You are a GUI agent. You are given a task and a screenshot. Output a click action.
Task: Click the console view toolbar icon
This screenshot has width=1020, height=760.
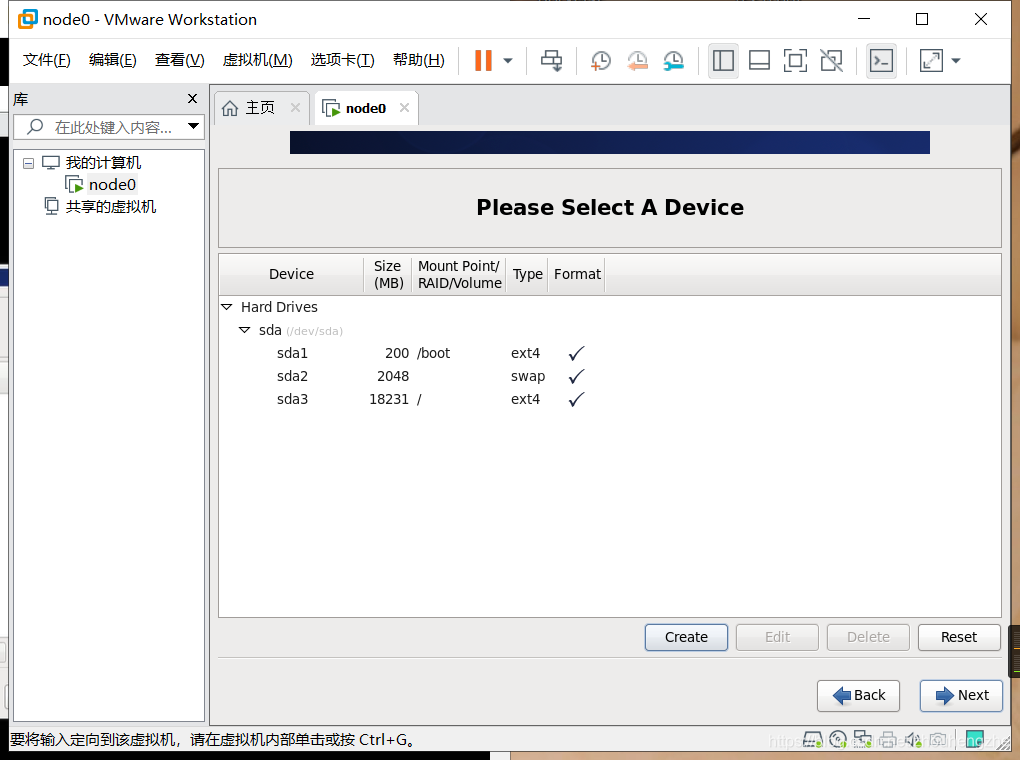(881, 61)
